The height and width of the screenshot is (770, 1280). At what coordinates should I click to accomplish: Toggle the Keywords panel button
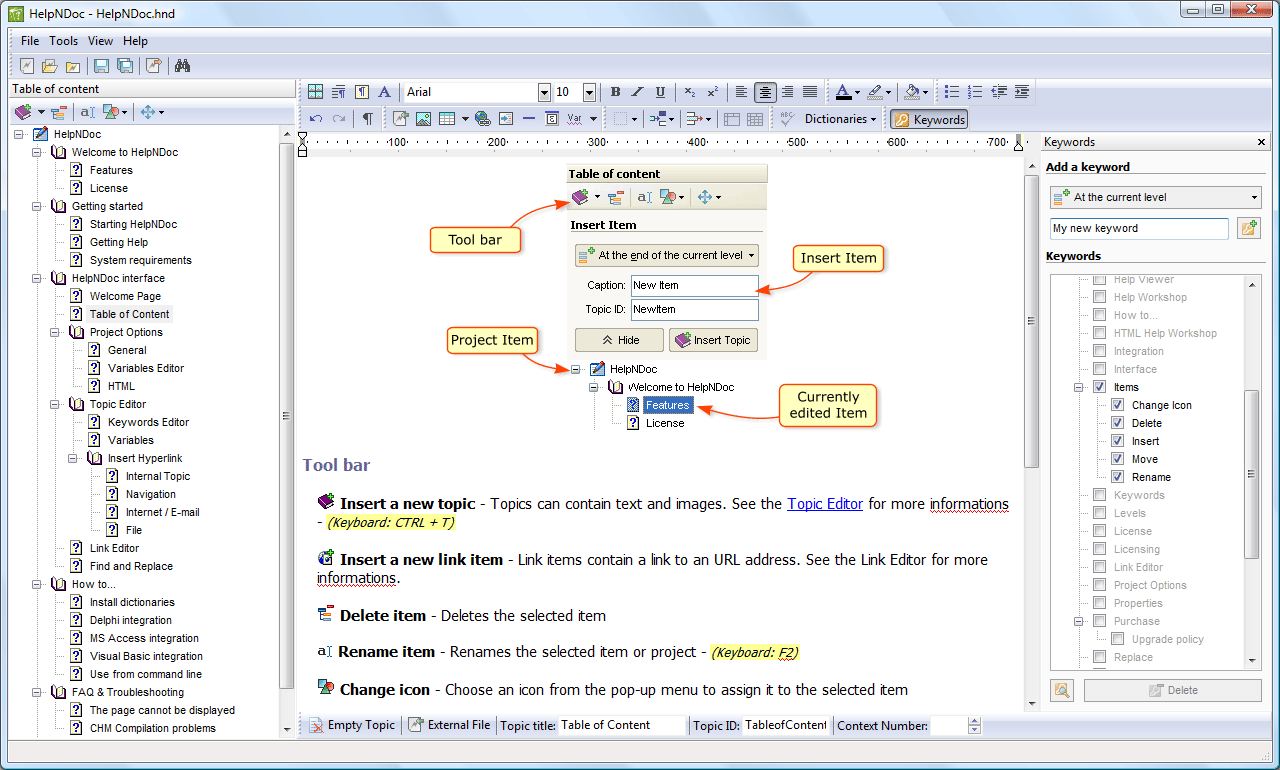point(929,119)
